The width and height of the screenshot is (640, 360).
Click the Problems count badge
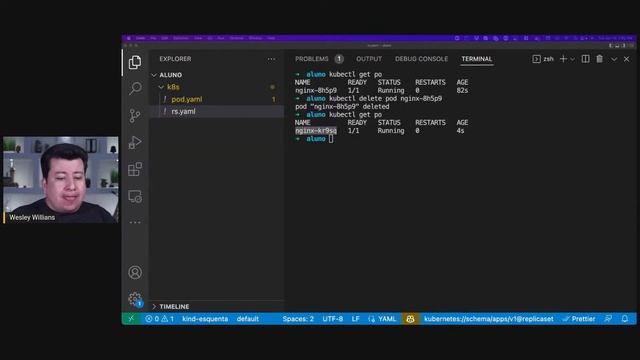339,59
